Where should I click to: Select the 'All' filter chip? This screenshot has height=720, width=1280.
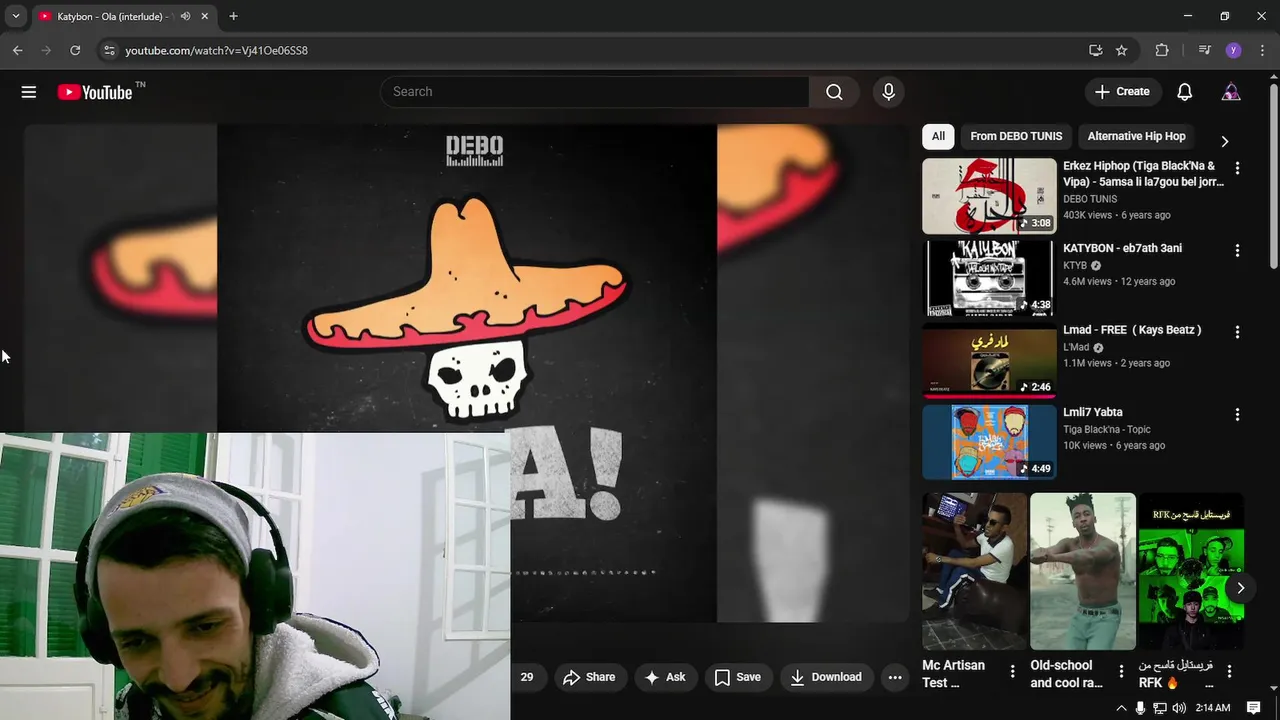938,136
